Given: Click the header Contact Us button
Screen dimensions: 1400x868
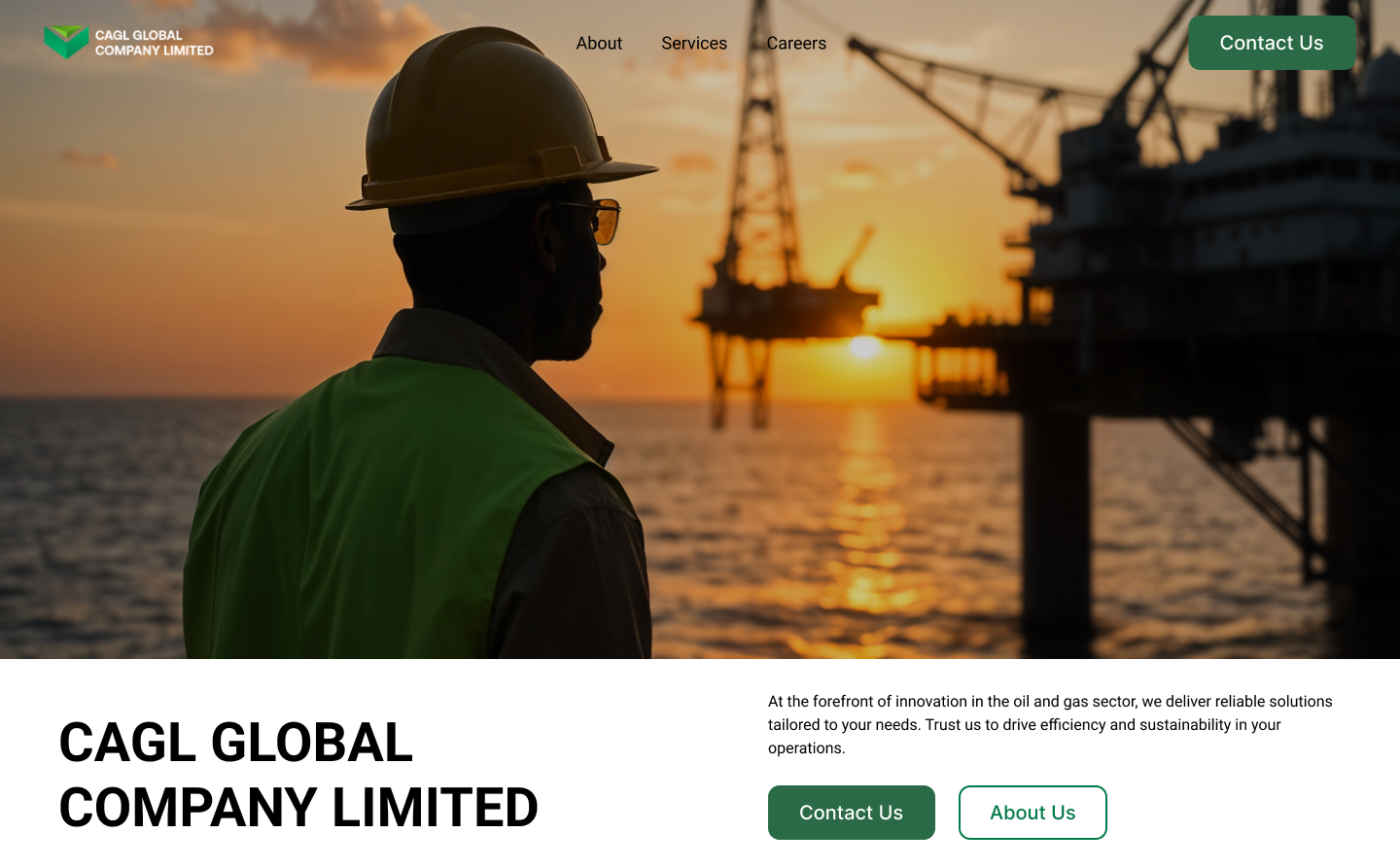Looking at the screenshot, I should point(1272,43).
